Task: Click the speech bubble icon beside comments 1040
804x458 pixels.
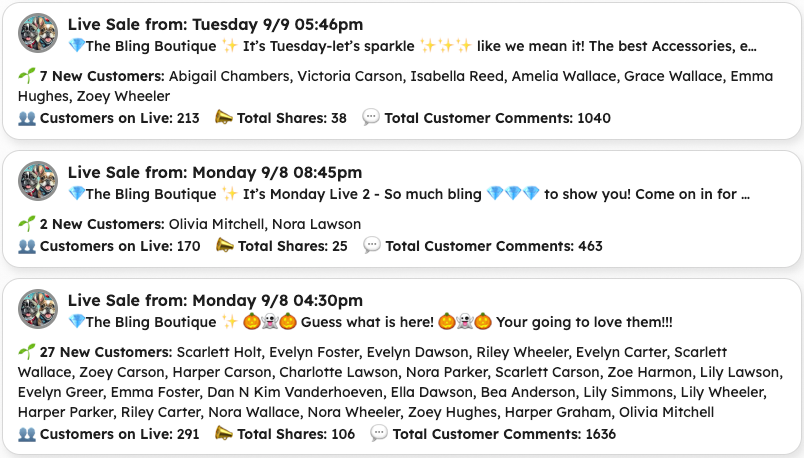Action: click(x=371, y=118)
